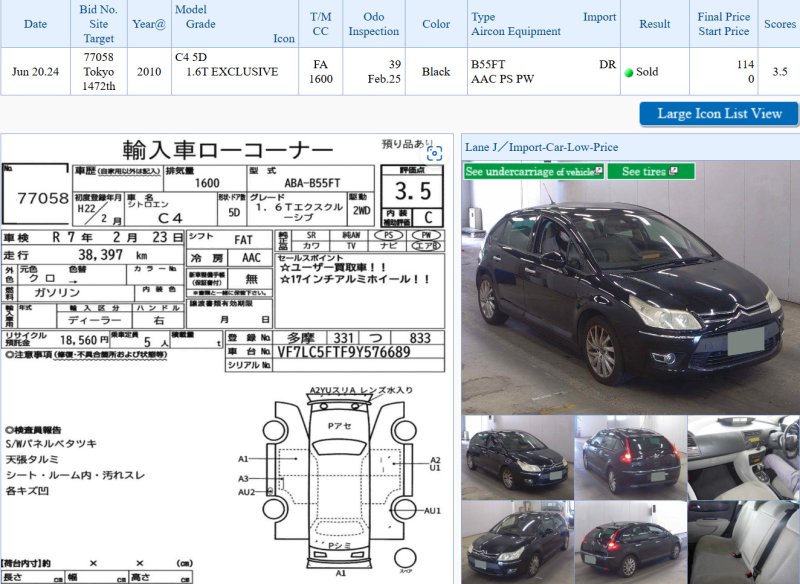This screenshot has width=800, height=584.
Task: Click the sheet number 77058 box
Action: (36, 194)
